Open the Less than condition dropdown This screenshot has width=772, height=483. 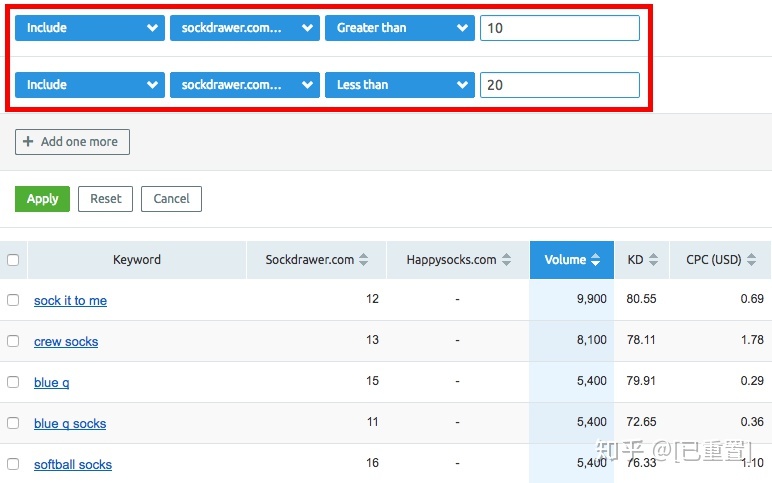coord(399,85)
